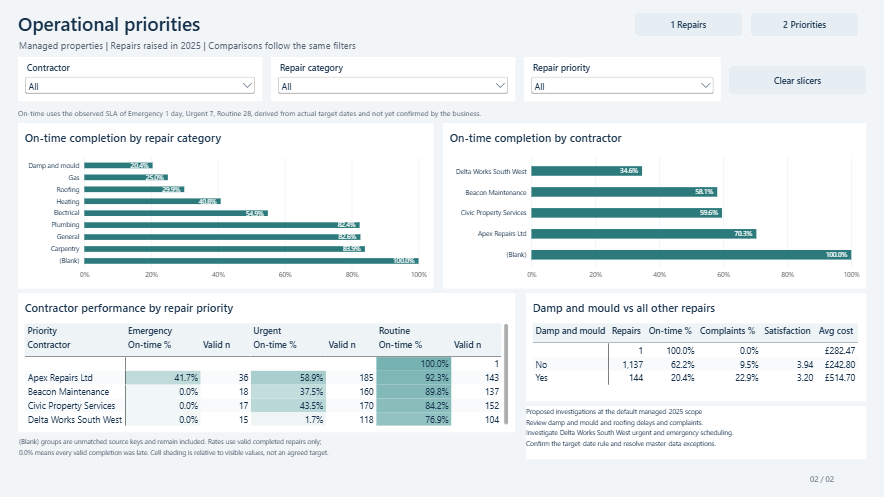
Task: Select the (Blank) bar in contractor chart
Action: pos(691,255)
